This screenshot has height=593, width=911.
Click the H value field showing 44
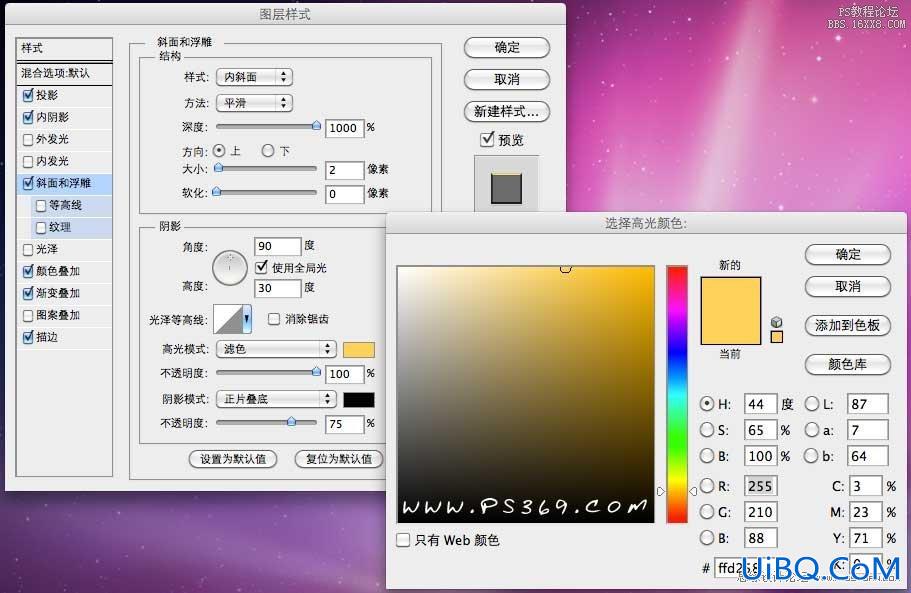(759, 404)
